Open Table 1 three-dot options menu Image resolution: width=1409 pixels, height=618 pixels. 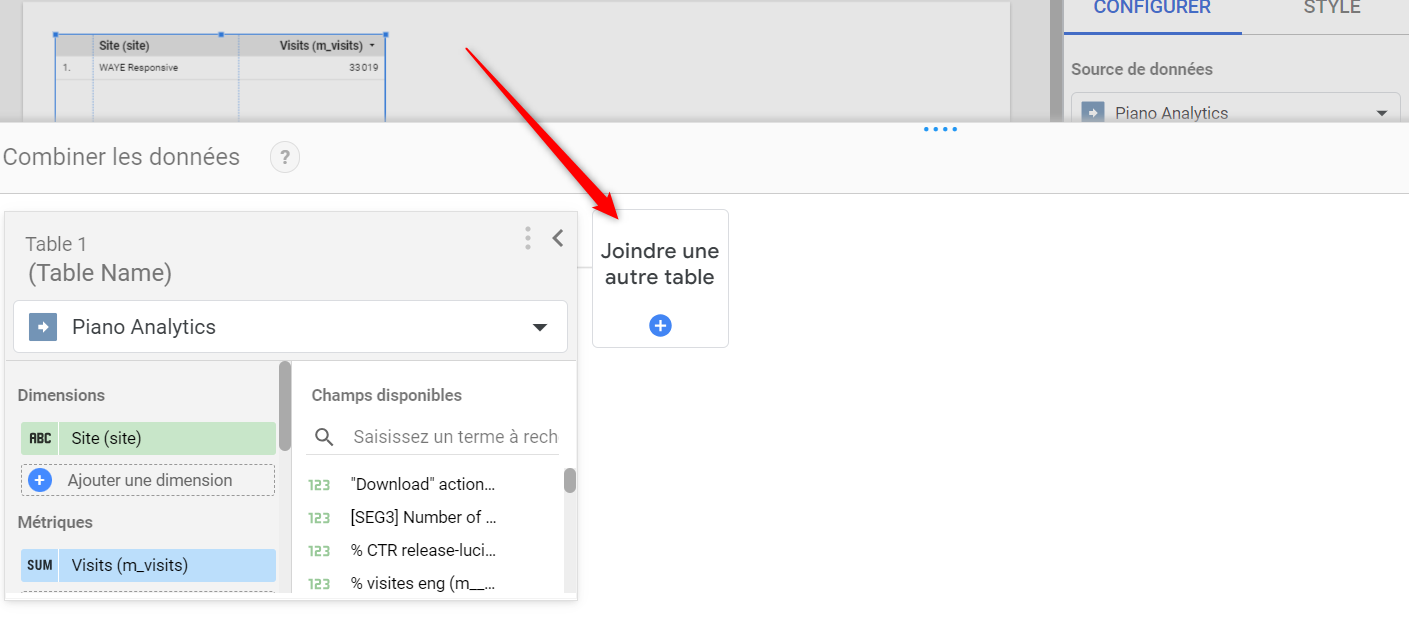pyautogui.click(x=528, y=238)
